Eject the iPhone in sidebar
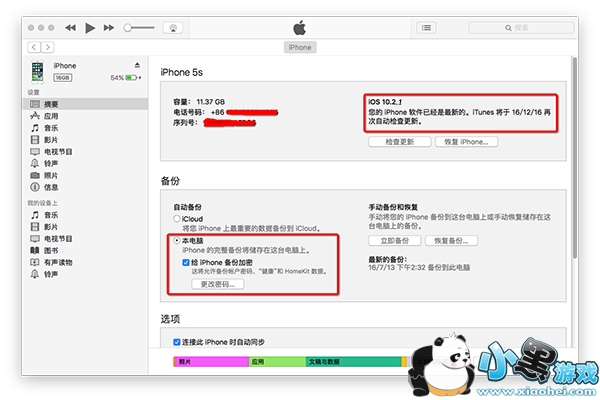 137,65
